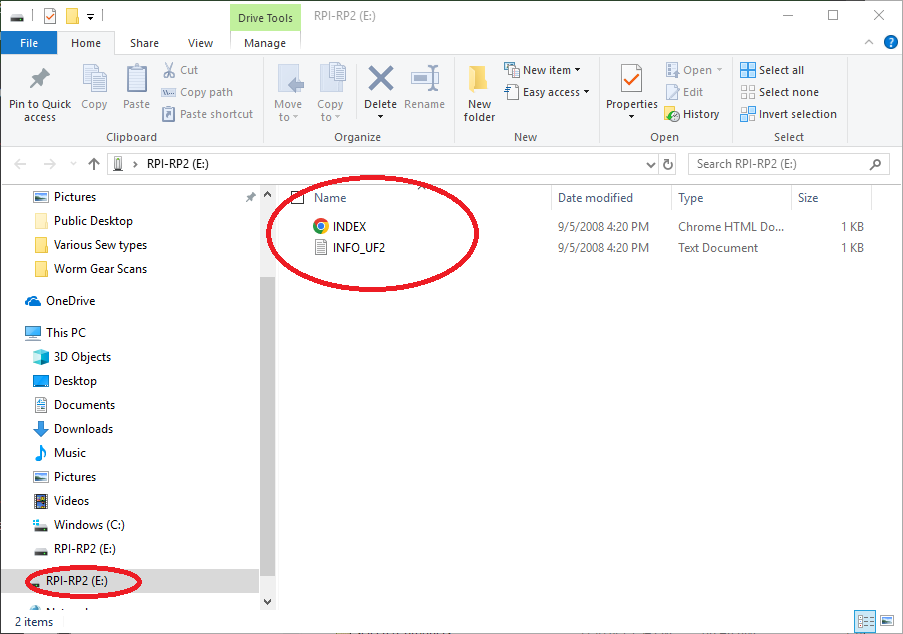Click Invert selection in the ribbon
Viewport: 903px width, 634px height.
(788, 114)
